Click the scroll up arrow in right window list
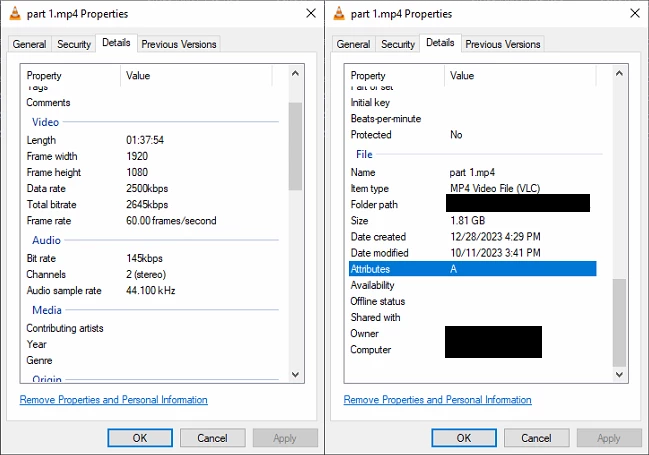Viewport: 649px width, 455px height. pyautogui.click(x=619, y=74)
